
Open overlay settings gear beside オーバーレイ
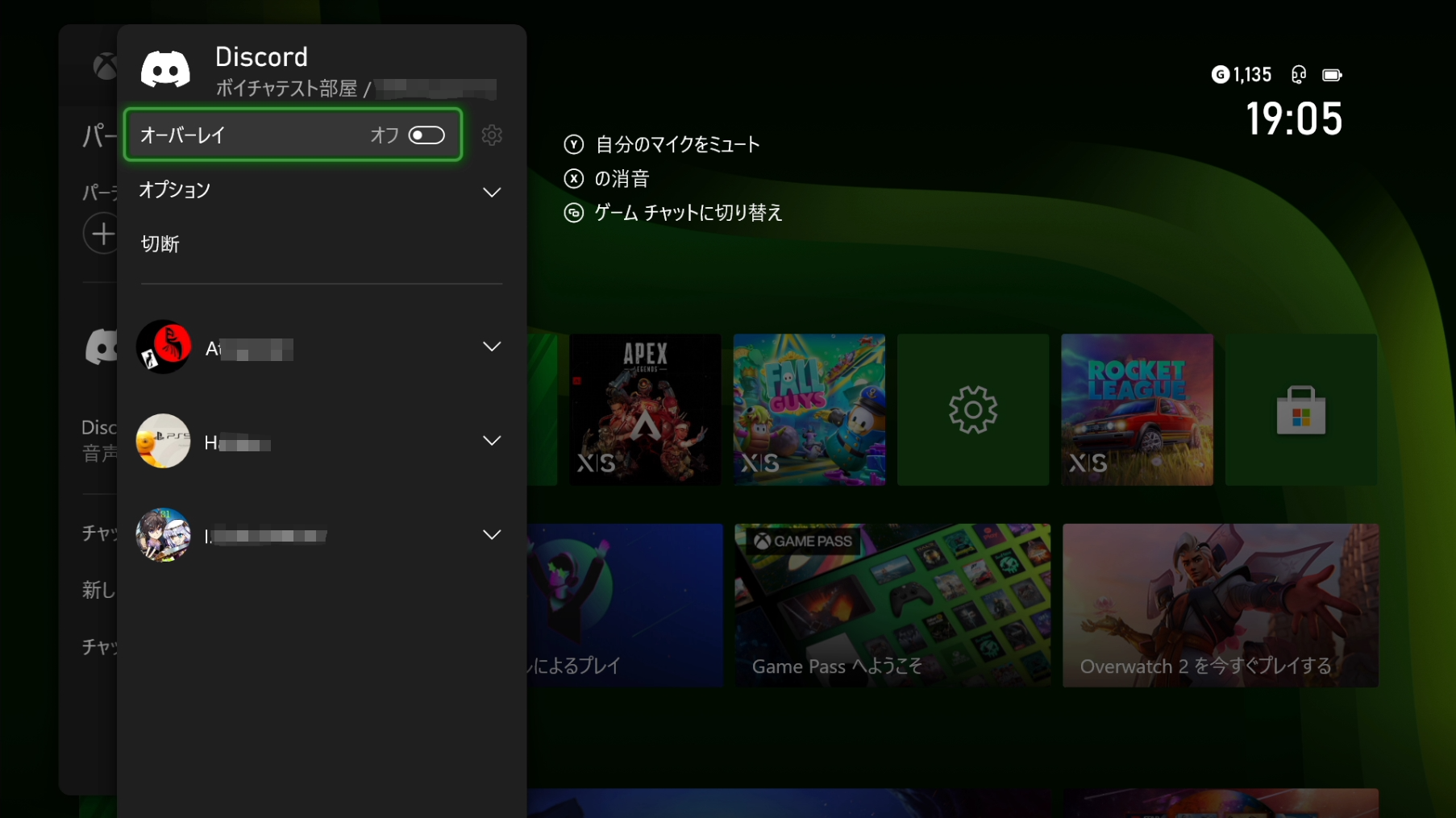pos(492,135)
